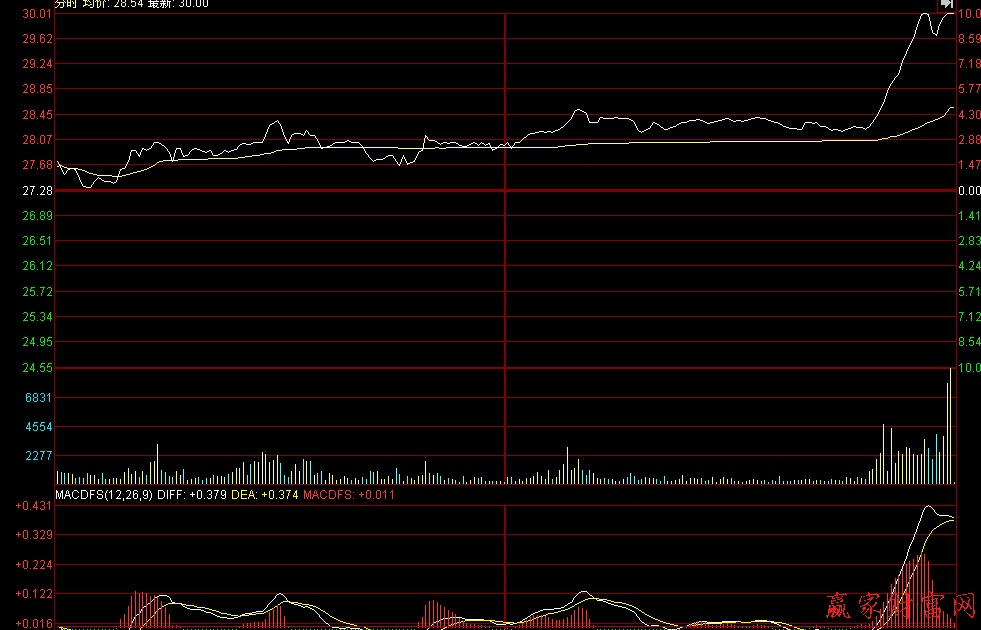This screenshot has height=630, width=981.
Task: Click the 24.55 bottom price axis label
Action: click(x=36, y=368)
